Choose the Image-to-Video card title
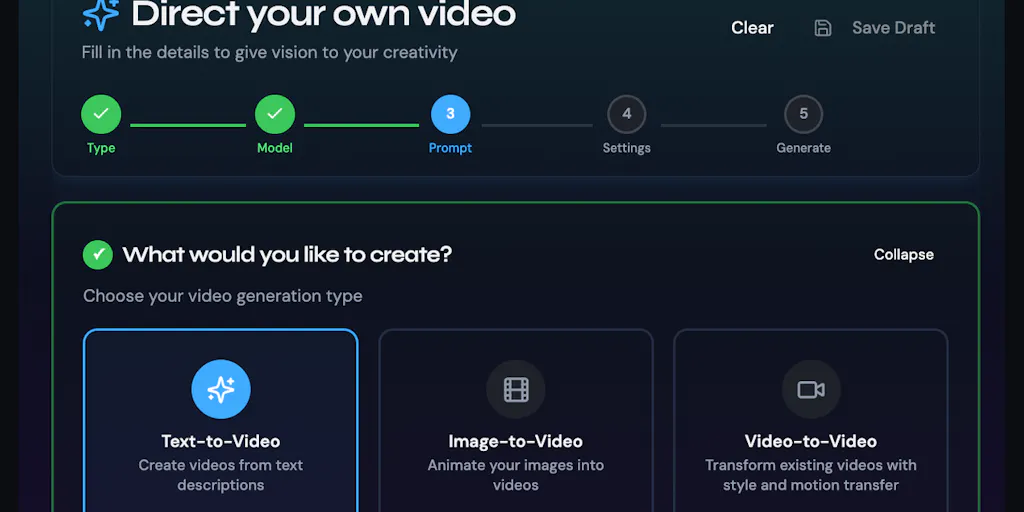1024x512 pixels. (x=516, y=441)
